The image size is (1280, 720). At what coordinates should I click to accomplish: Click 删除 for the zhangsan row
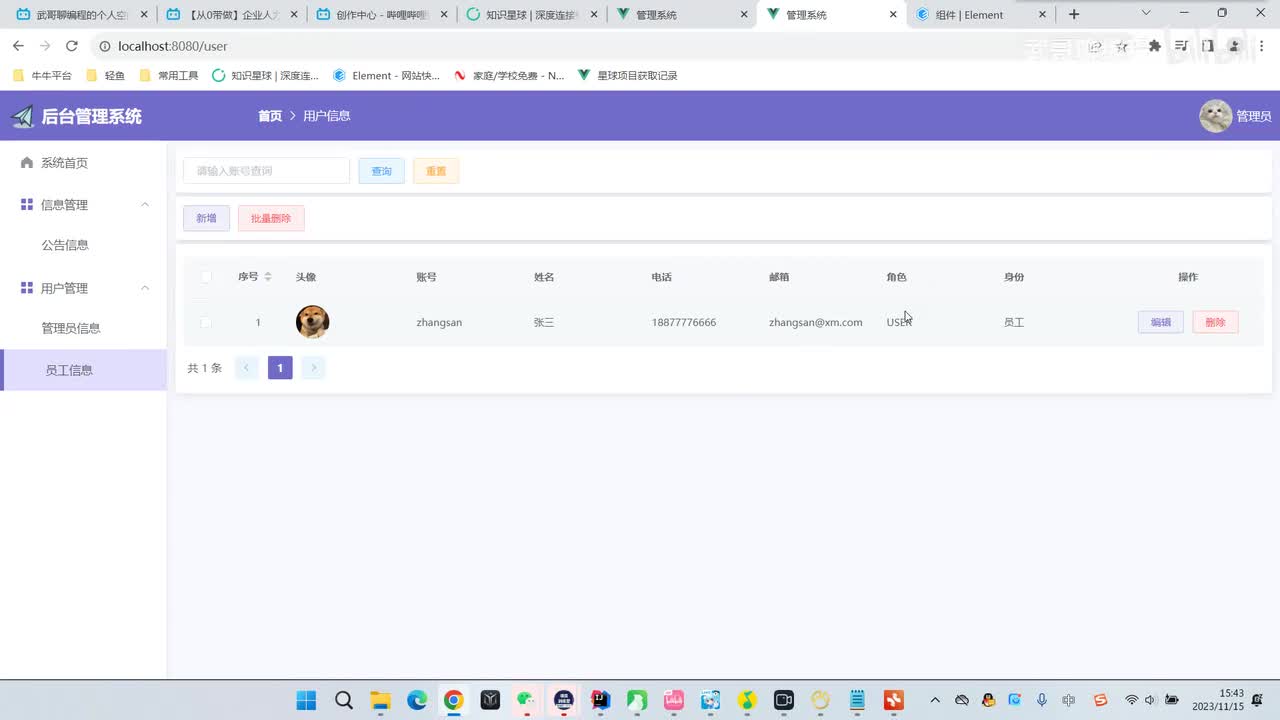pyautogui.click(x=1215, y=322)
